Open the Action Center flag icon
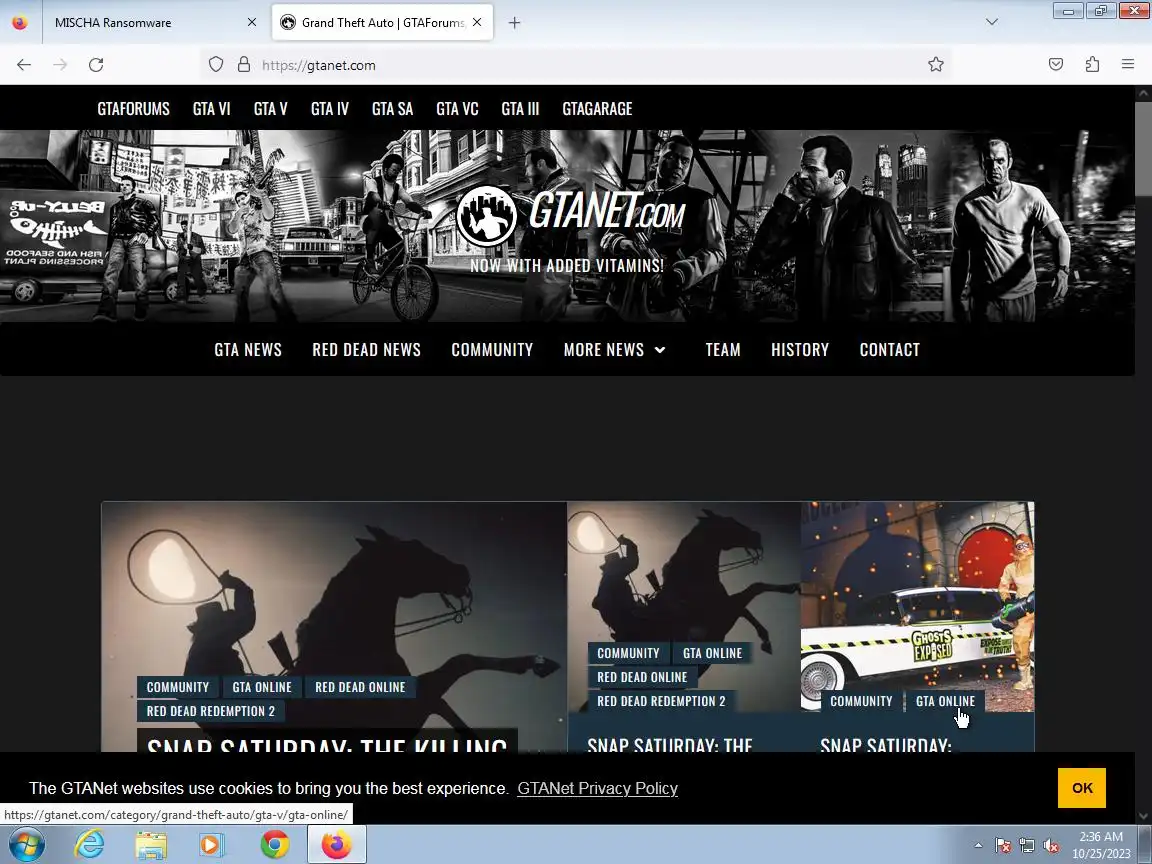Viewport: 1152px width, 864px height. [1003, 846]
